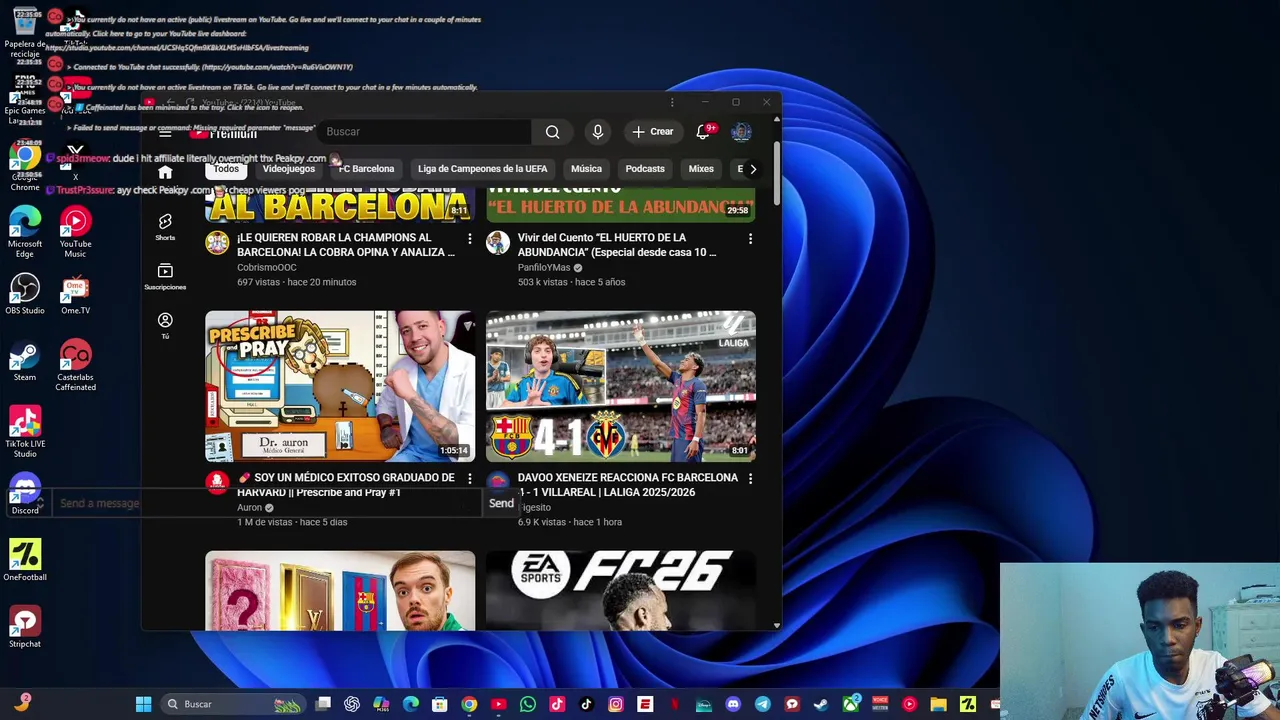Open the Auron channel link

pos(249,507)
